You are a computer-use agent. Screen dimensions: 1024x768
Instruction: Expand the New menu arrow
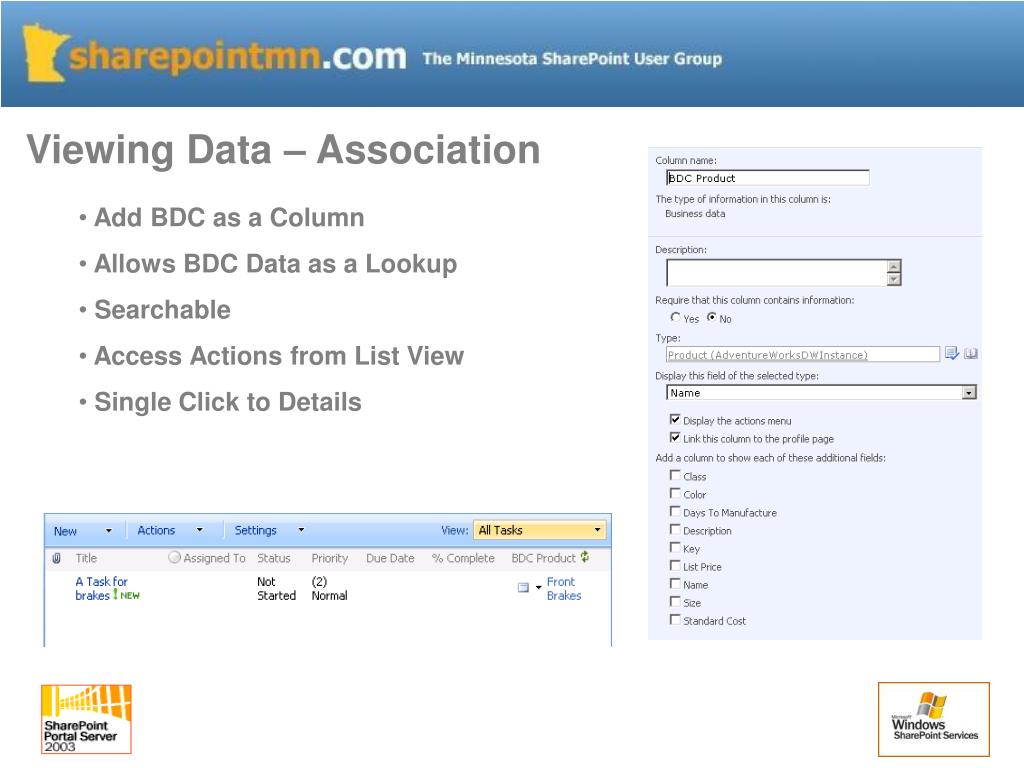pyautogui.click(x=108, y=531)
